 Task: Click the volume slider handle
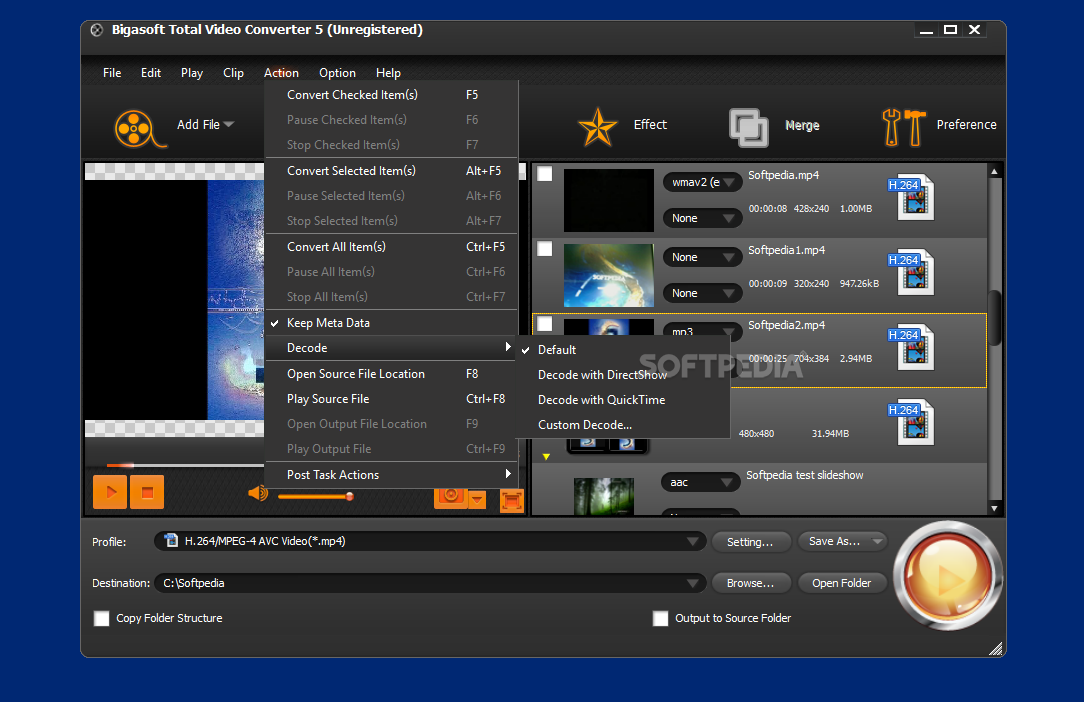[x=350, y=497]
